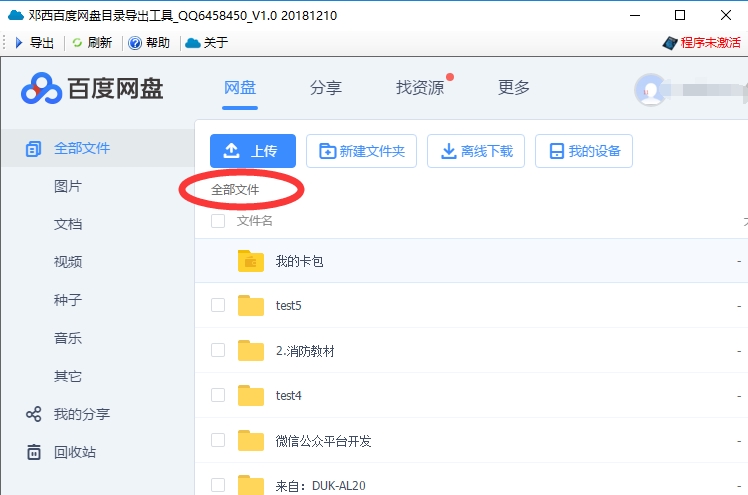Click the 新建文件夹 button

[x=362, y=151]
